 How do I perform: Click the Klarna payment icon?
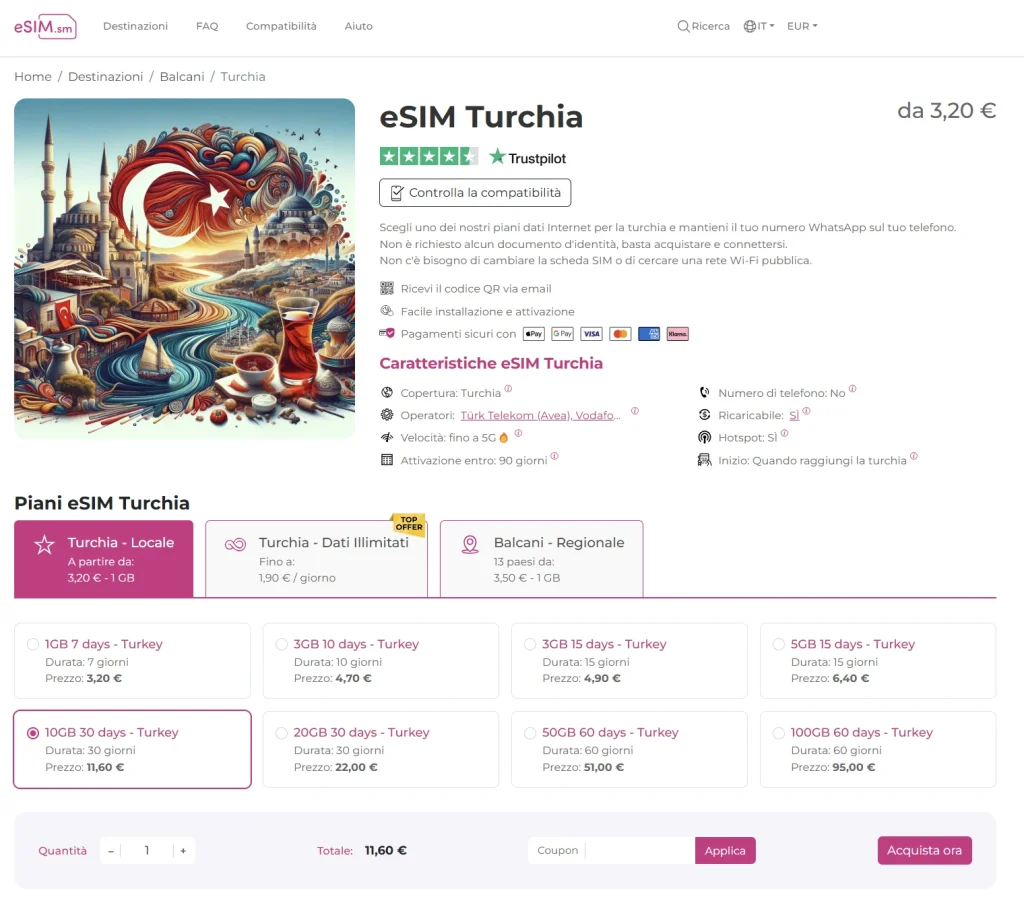pos(677,334)
